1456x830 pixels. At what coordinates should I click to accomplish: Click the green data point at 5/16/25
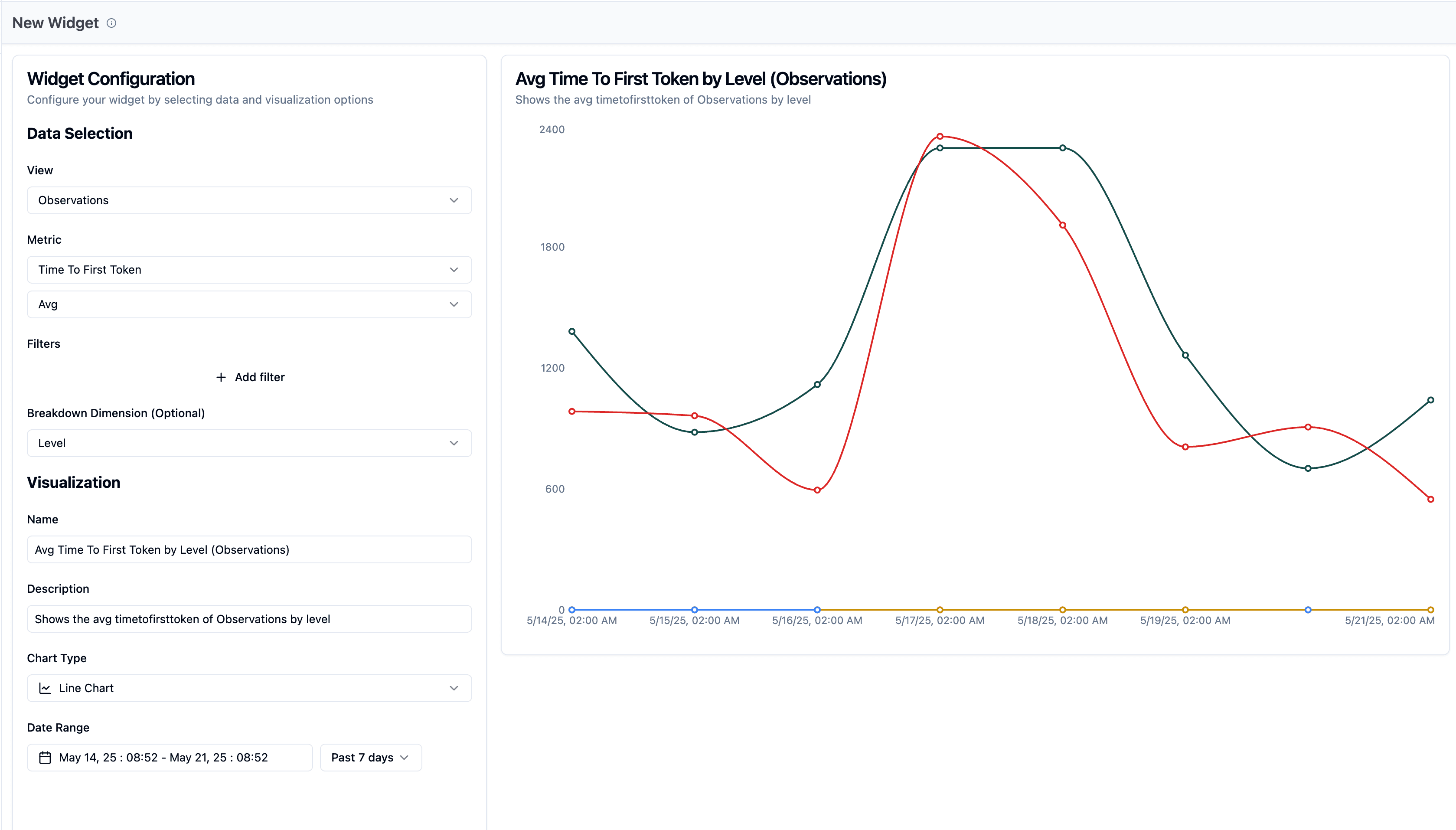pos(817,384)
